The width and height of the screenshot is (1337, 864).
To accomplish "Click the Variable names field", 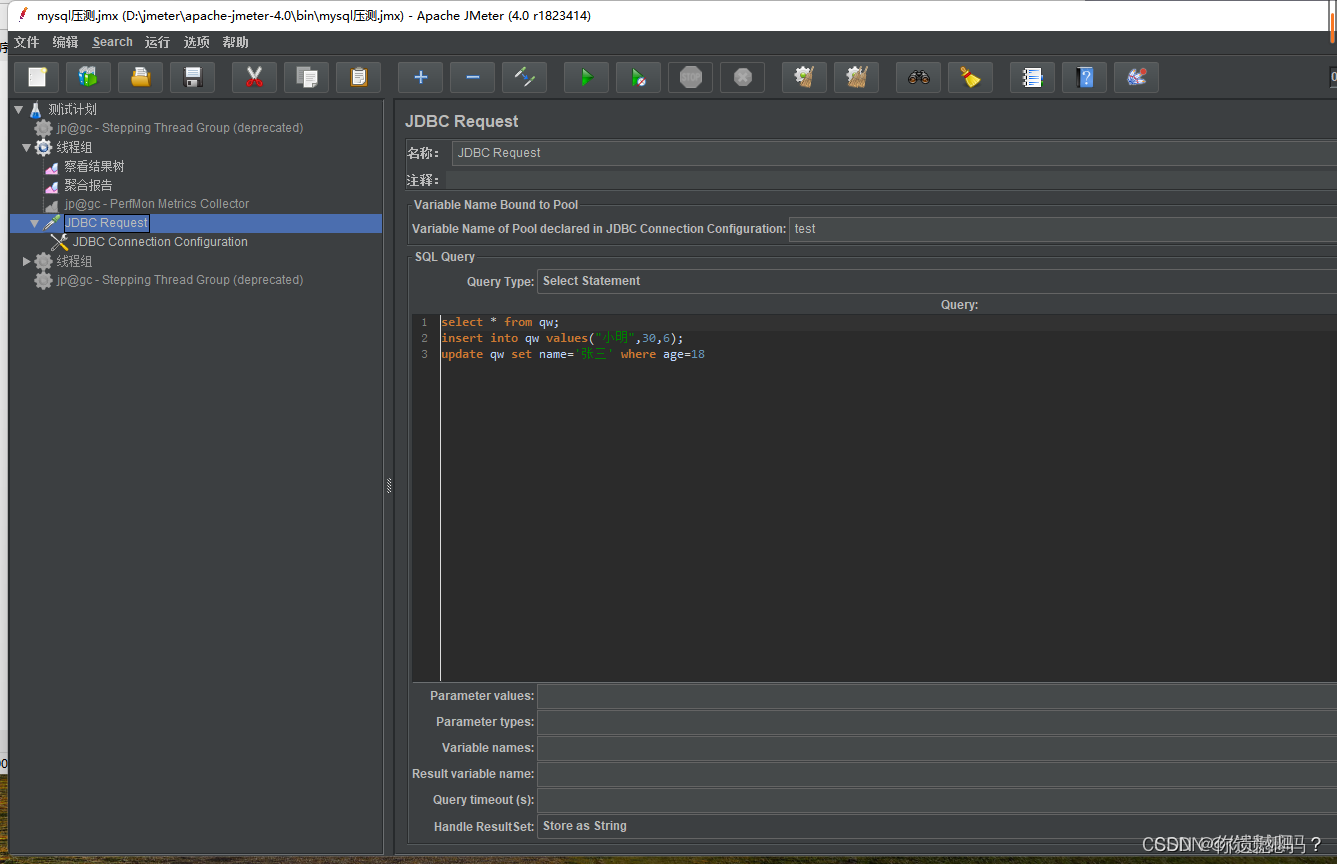I will point(936,748).
